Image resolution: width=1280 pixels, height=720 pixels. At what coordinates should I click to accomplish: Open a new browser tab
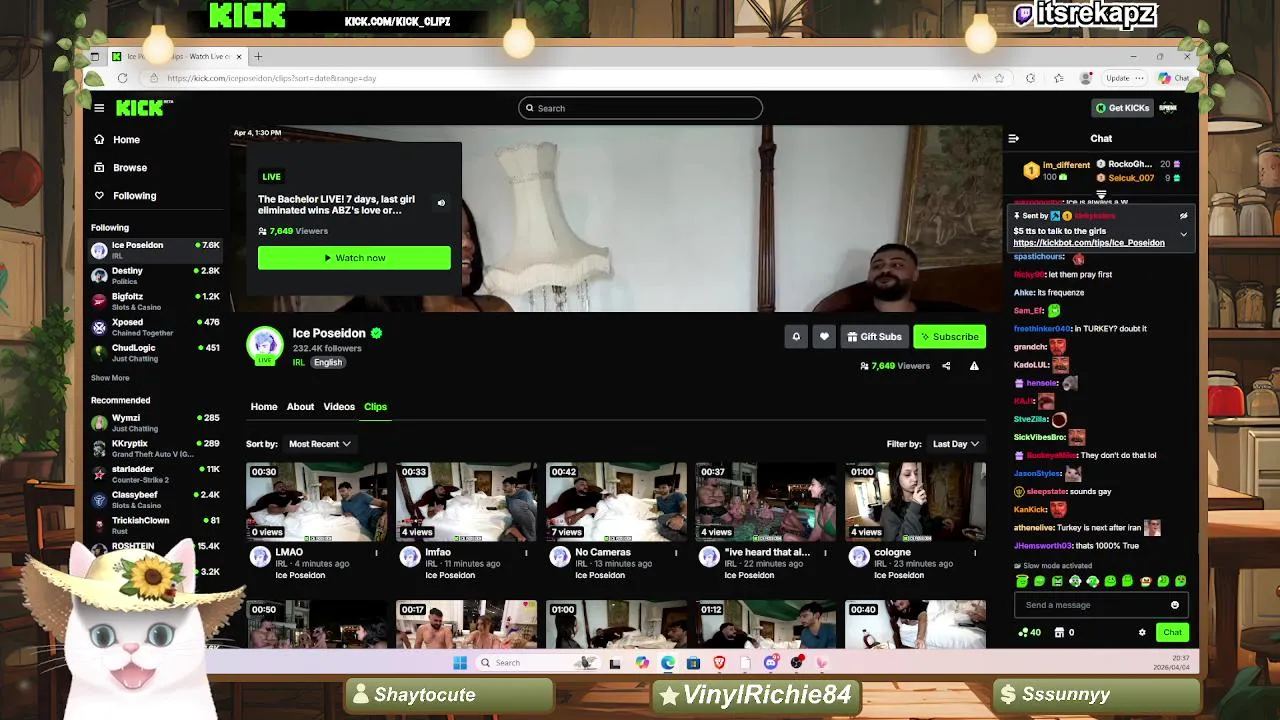point(258,57)
